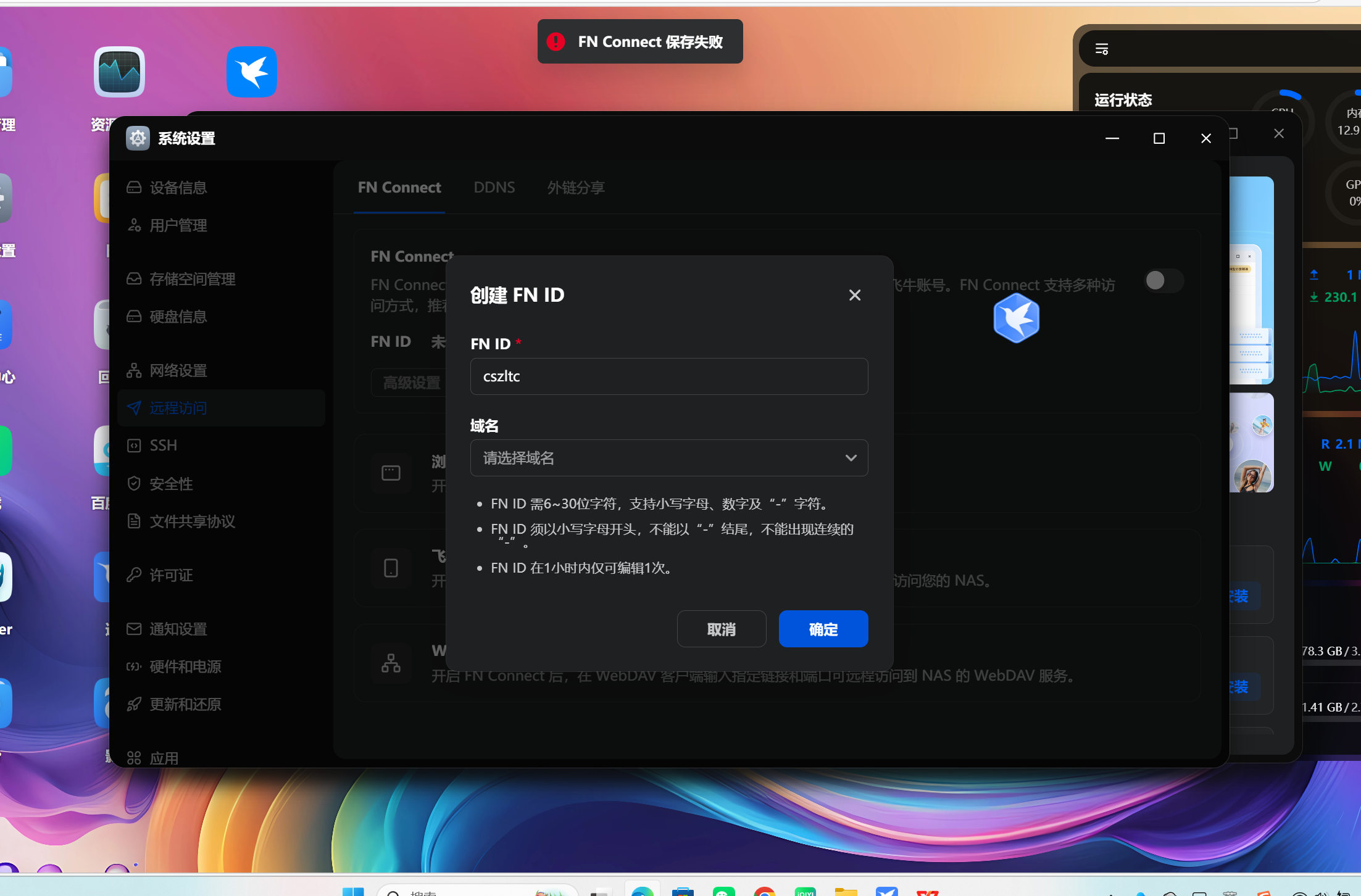Open 网络设置 from the sidebar
This screenshot has height=896, width=1361.
click(x=178, y=371)
